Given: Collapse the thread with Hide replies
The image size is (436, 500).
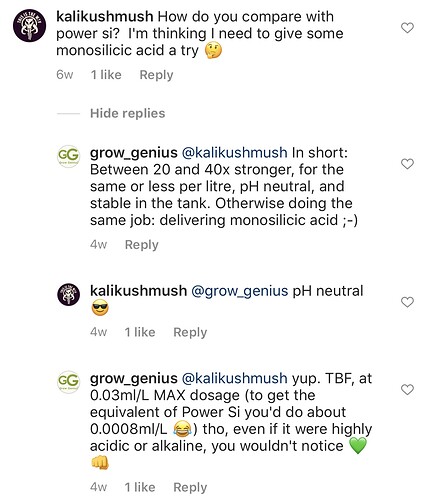Looking at the screenshot, I should [127, 113].
